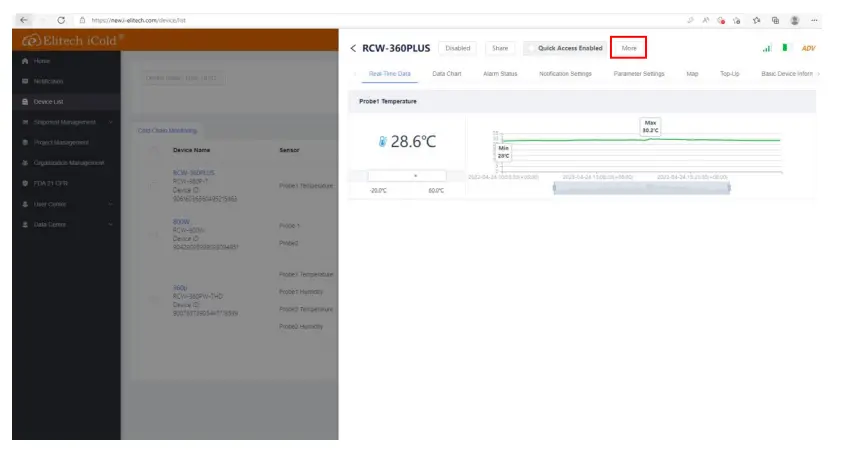
Task: Click the green battery level icon
Action: coord(785,47)
